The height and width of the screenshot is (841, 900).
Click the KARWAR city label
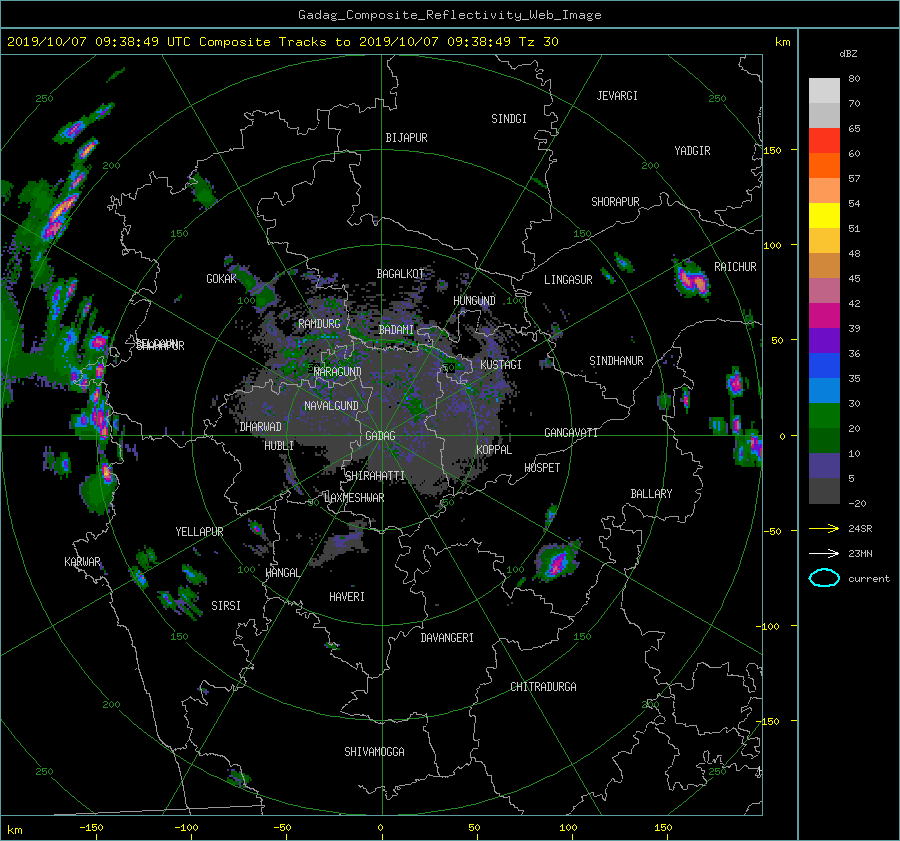82,561
